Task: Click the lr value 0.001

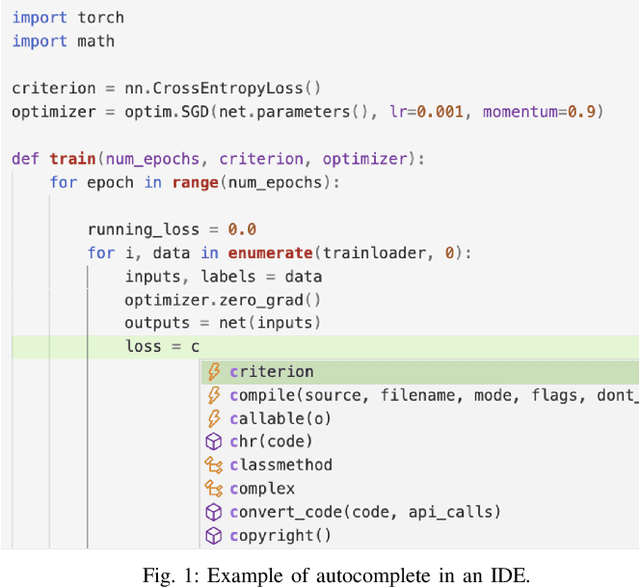Action: [x=441, y=112]
